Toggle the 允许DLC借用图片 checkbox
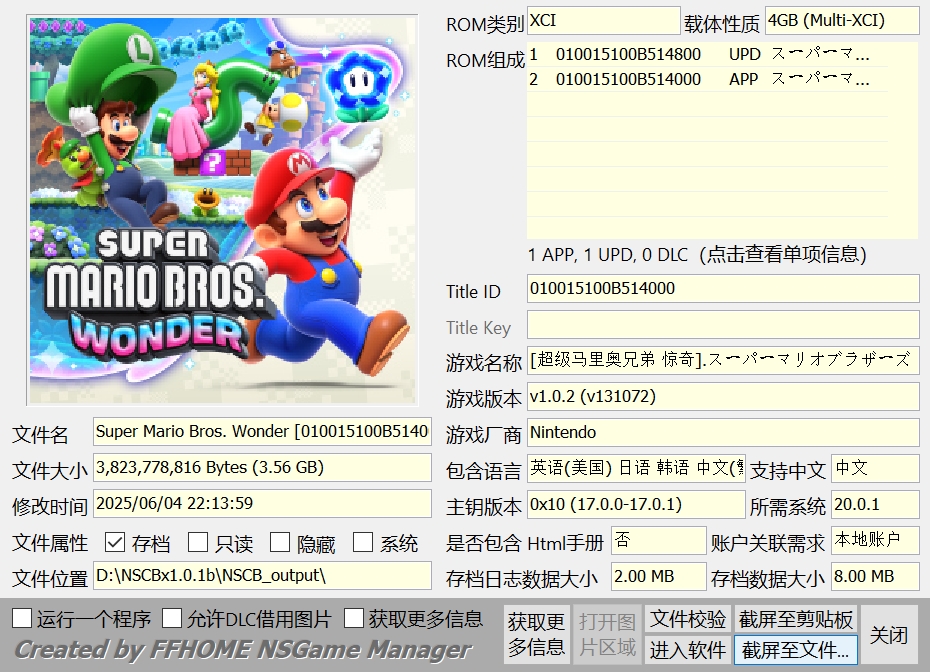The image size is (930, 672). coord(173,619)
